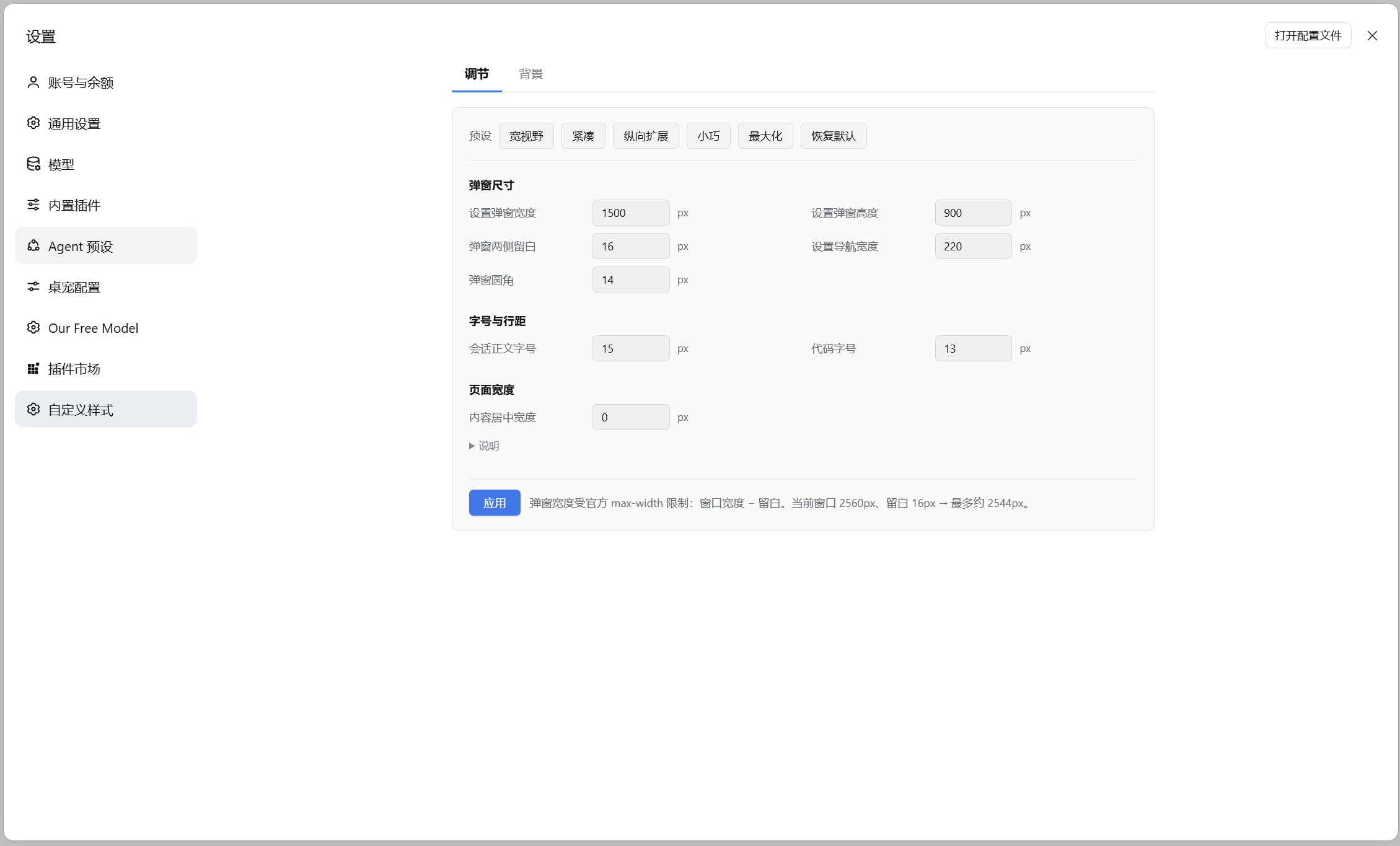The height and width of the screenshot is (846, 1400).
Task: Click the 内容居中宽度 field showing 0
Action: pyautogui.click(x=631, y=417)
